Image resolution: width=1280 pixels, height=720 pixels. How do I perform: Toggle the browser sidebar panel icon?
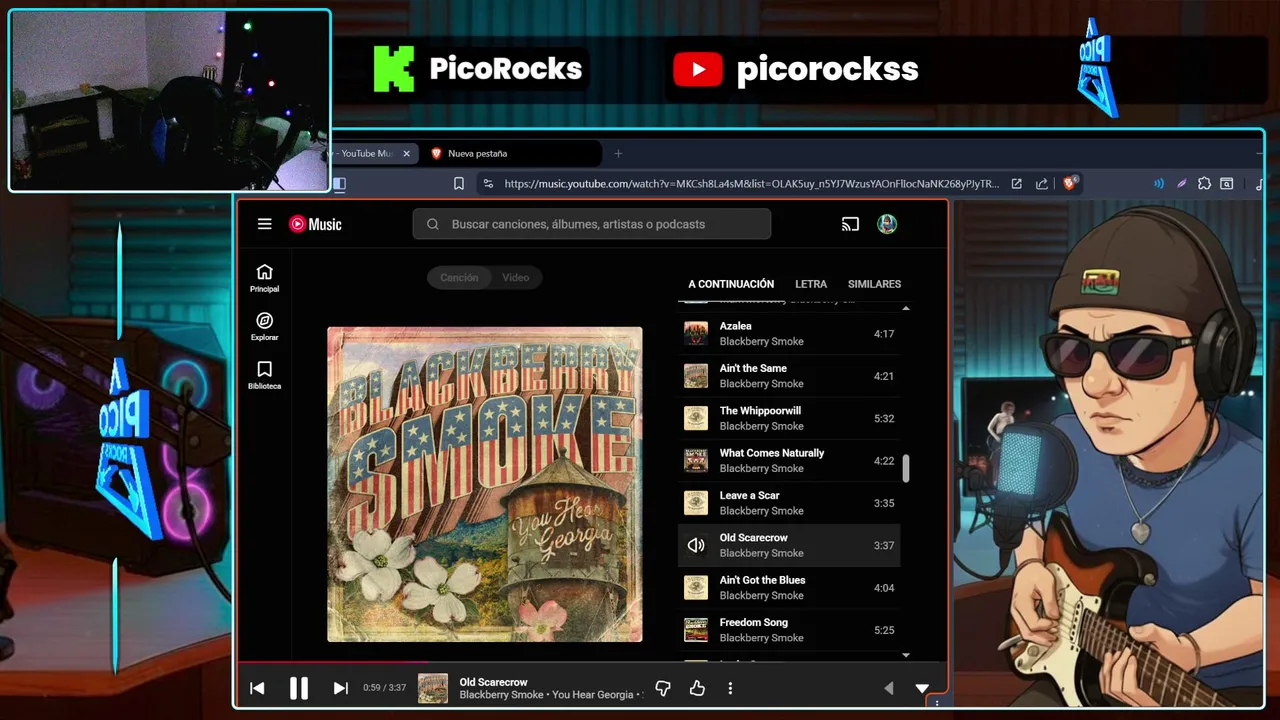click(x=339, y=183)
